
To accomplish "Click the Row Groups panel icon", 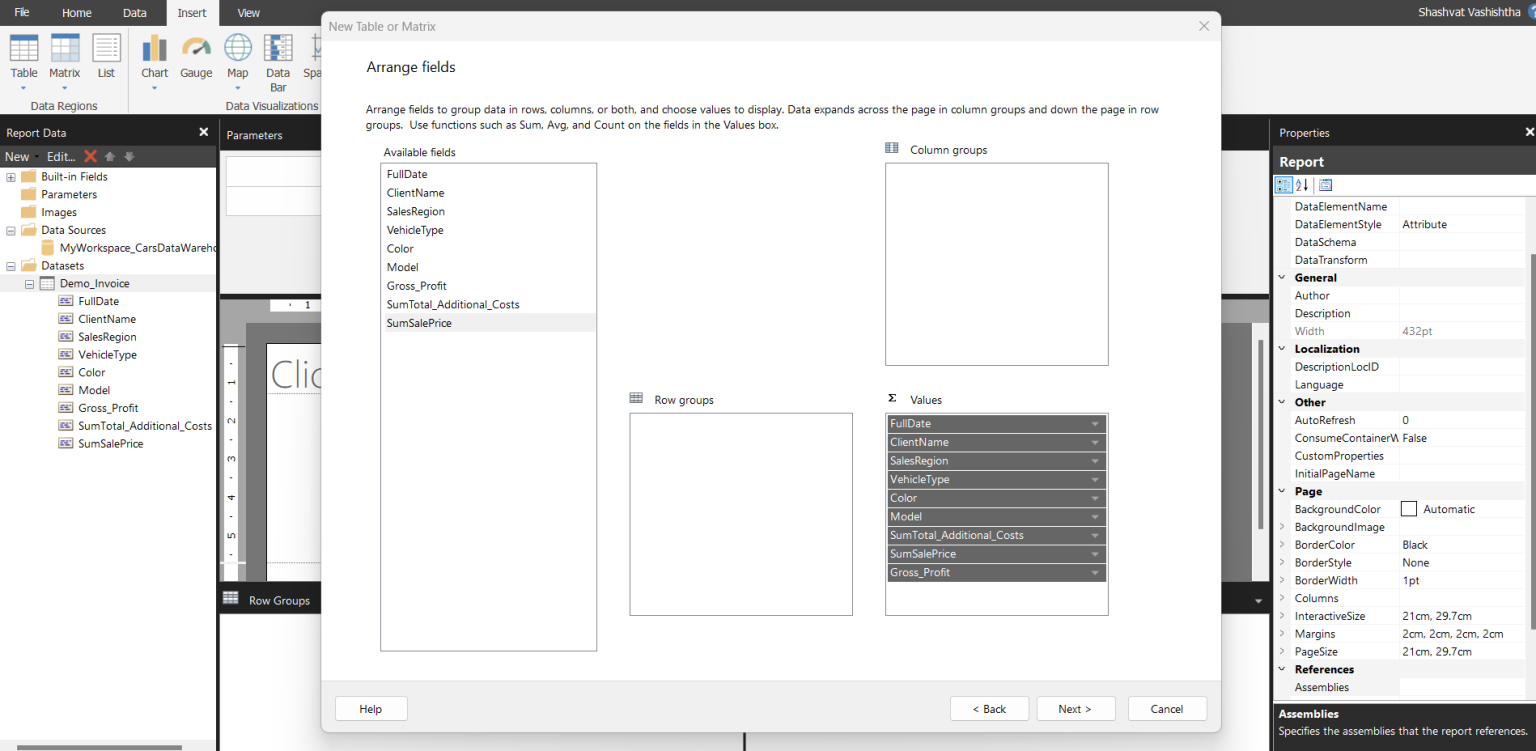I will 232,598.
